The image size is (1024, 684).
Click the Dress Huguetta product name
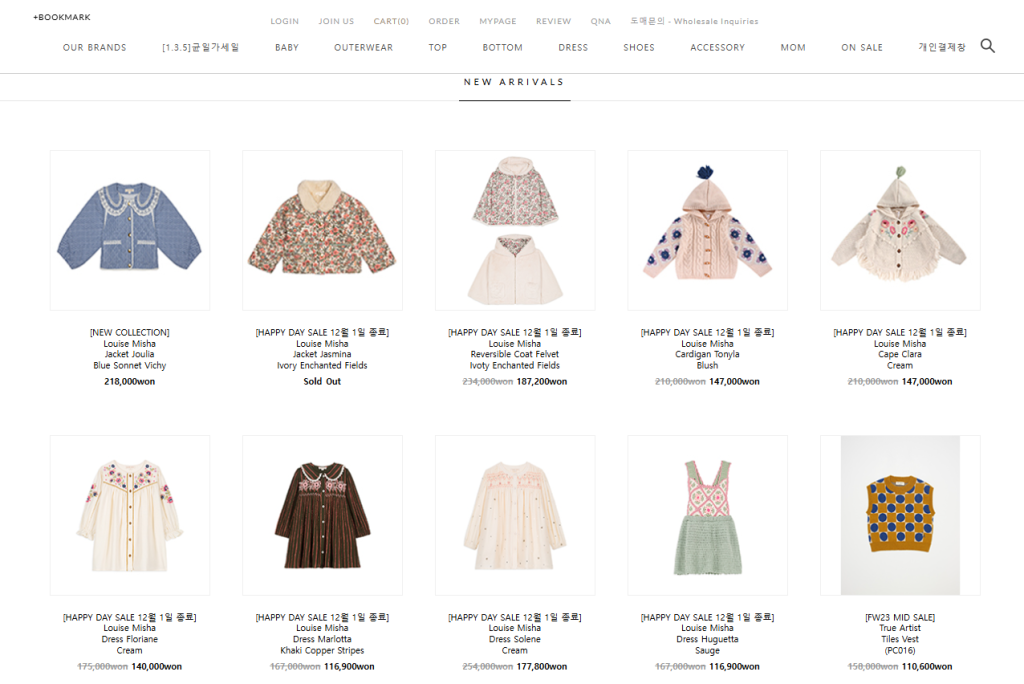[x=707, y=639]
